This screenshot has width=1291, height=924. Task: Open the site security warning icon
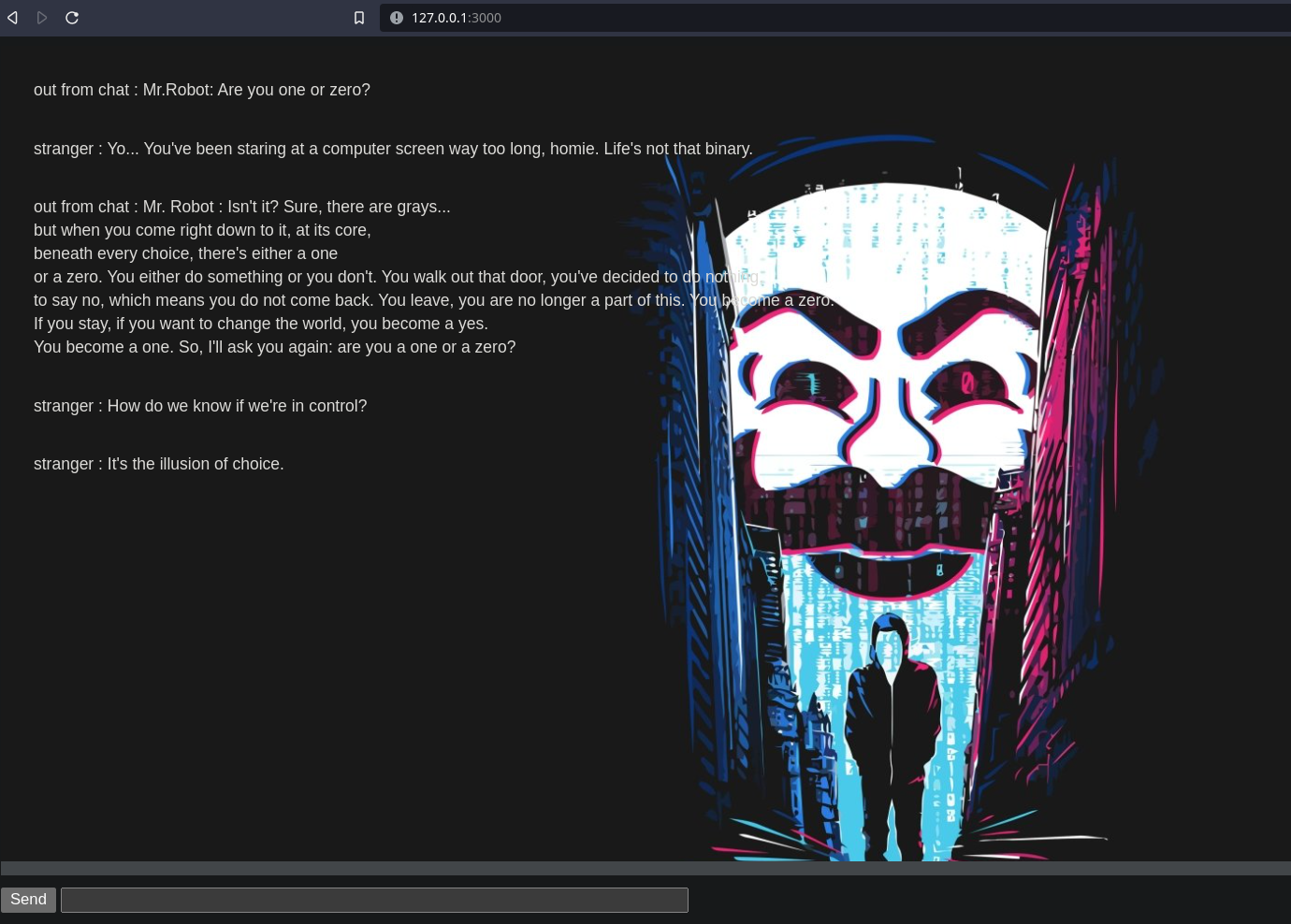click(x=397, y=18)
